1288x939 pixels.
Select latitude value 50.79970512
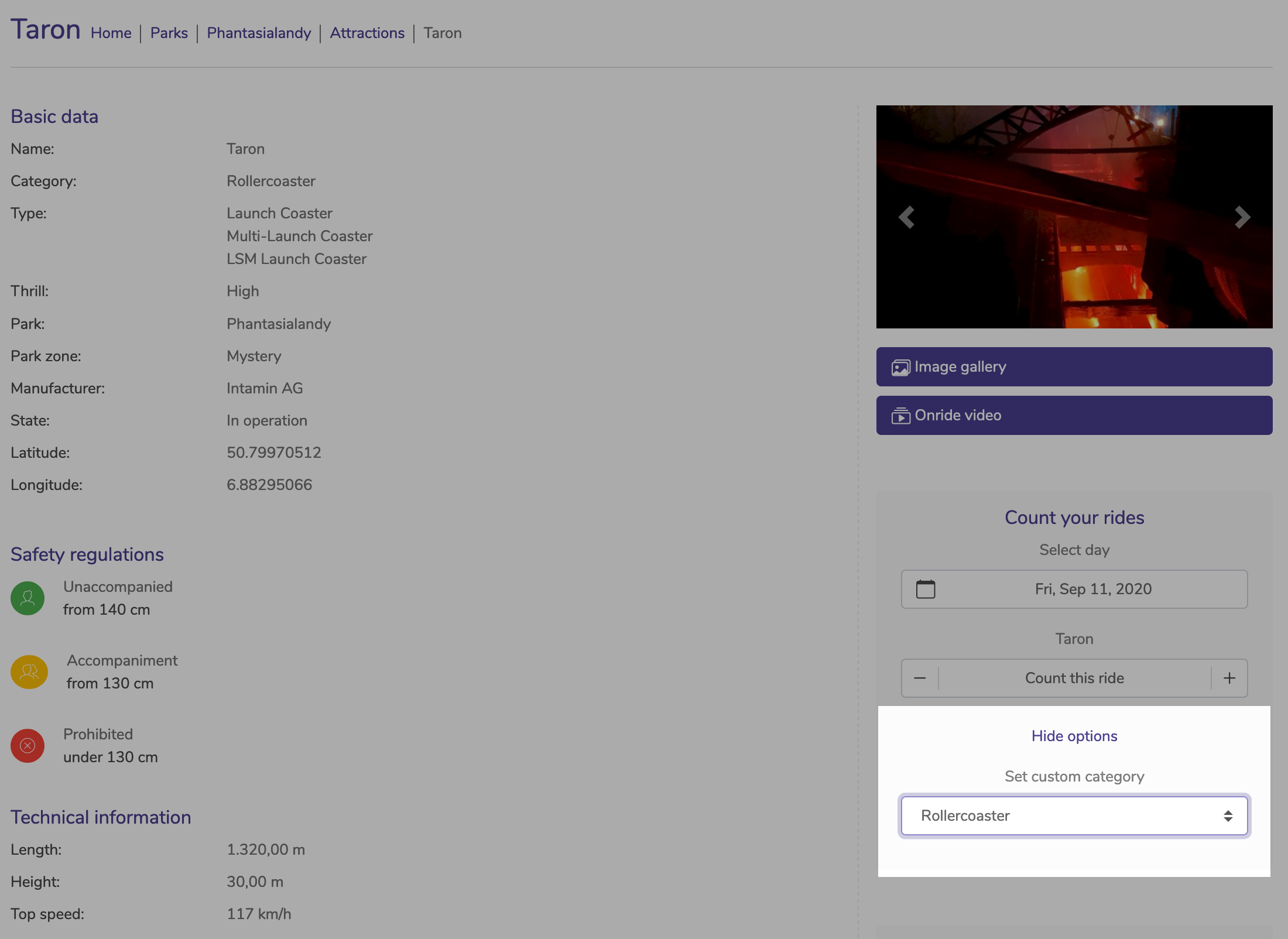(274, 453)
